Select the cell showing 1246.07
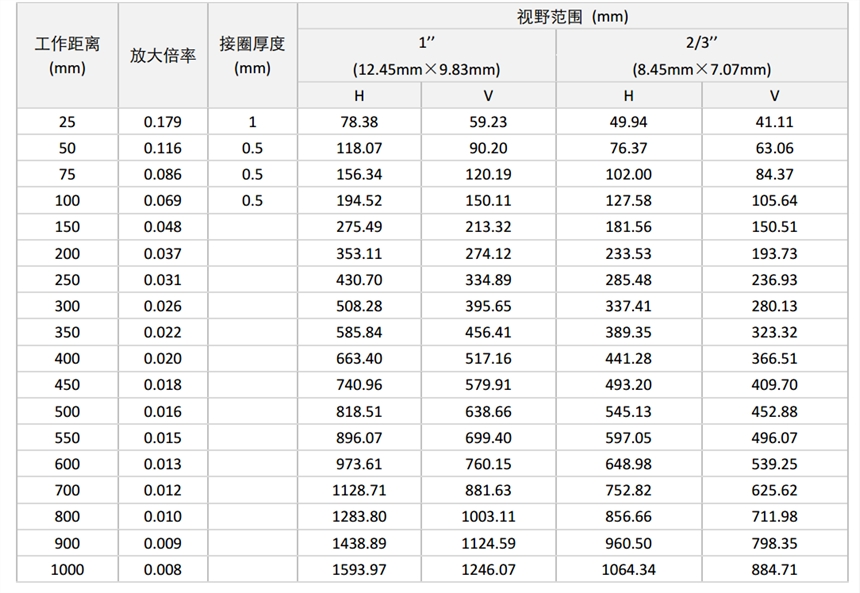860x593 pixels. pos(487,569)
